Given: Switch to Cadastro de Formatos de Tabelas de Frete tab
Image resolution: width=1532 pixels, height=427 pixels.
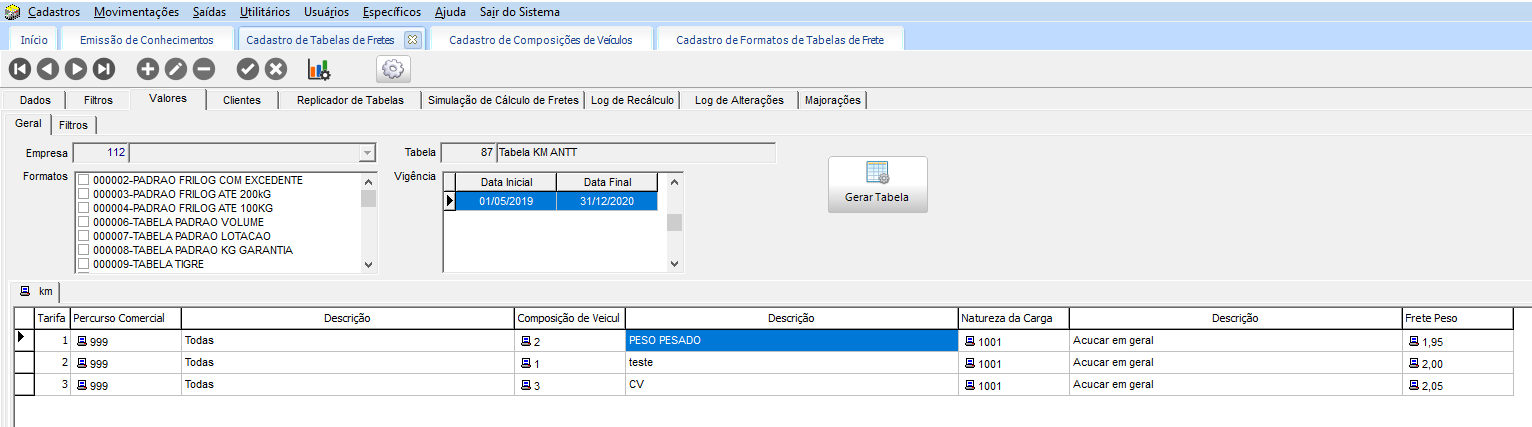Looking at the screenshot, I should 782,40.
